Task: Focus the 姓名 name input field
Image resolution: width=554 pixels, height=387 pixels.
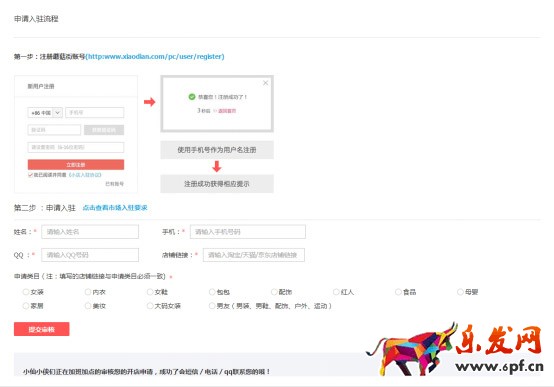Action: pos(90,232)
